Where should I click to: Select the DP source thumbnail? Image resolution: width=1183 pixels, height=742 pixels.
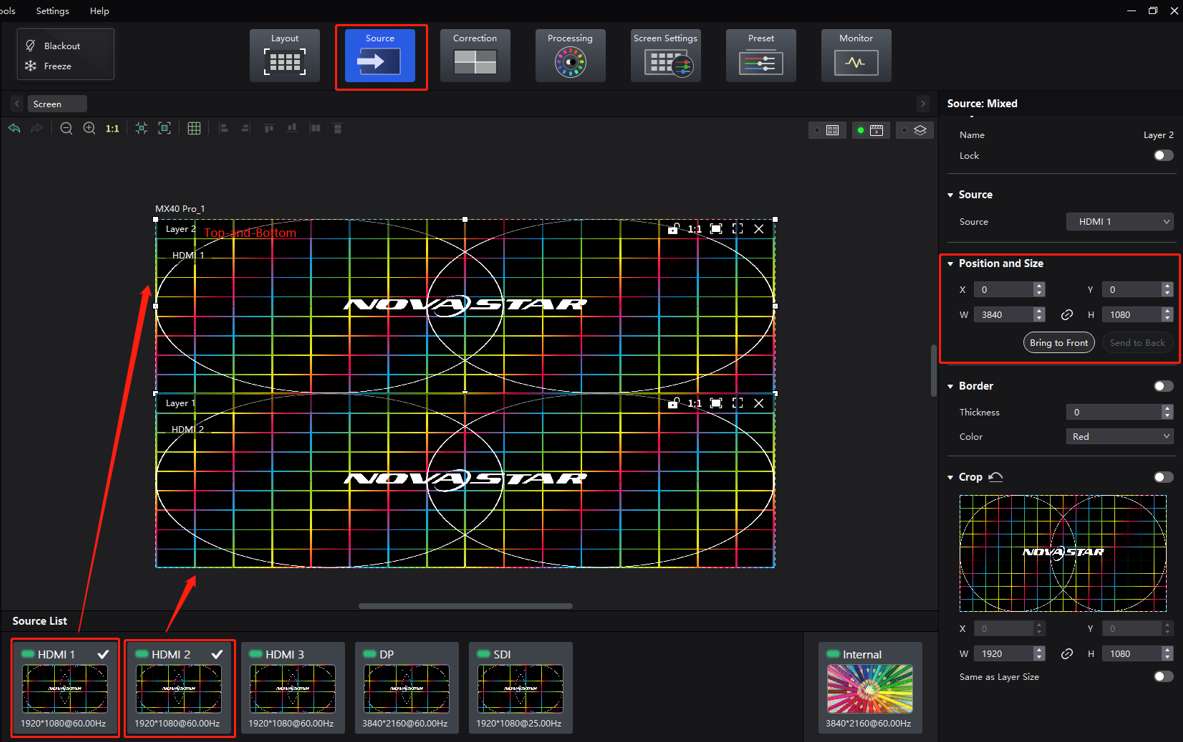click(407, 688)
